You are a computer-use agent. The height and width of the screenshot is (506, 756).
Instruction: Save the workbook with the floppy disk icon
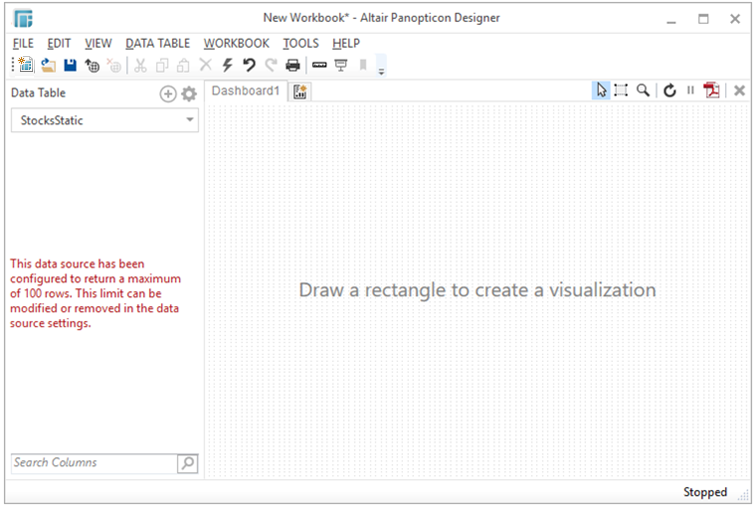[x=70, y=65]
